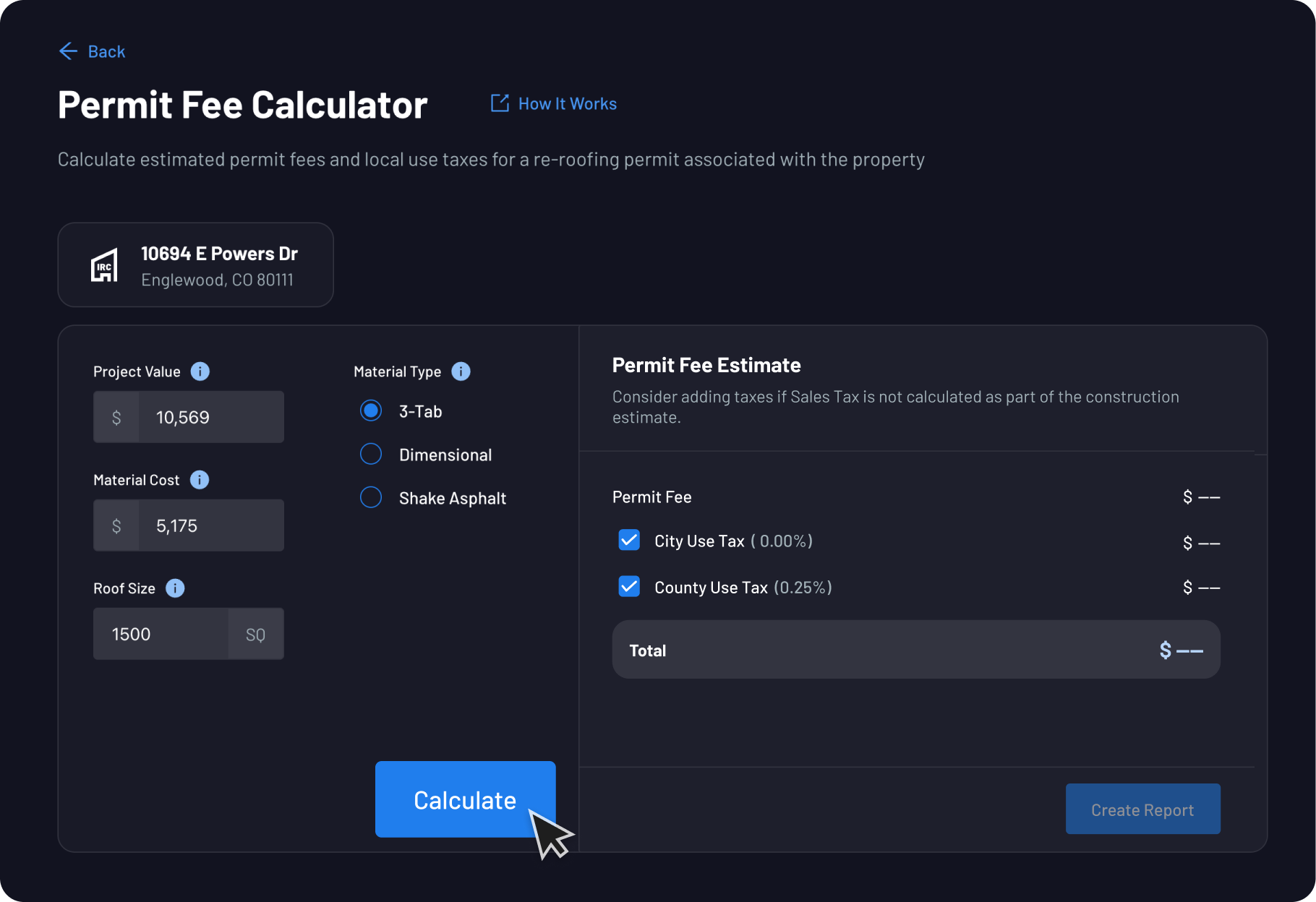This screenshot has height=902, width=1316.
Task: Click the Create Report button
Action: point(1142,809)
